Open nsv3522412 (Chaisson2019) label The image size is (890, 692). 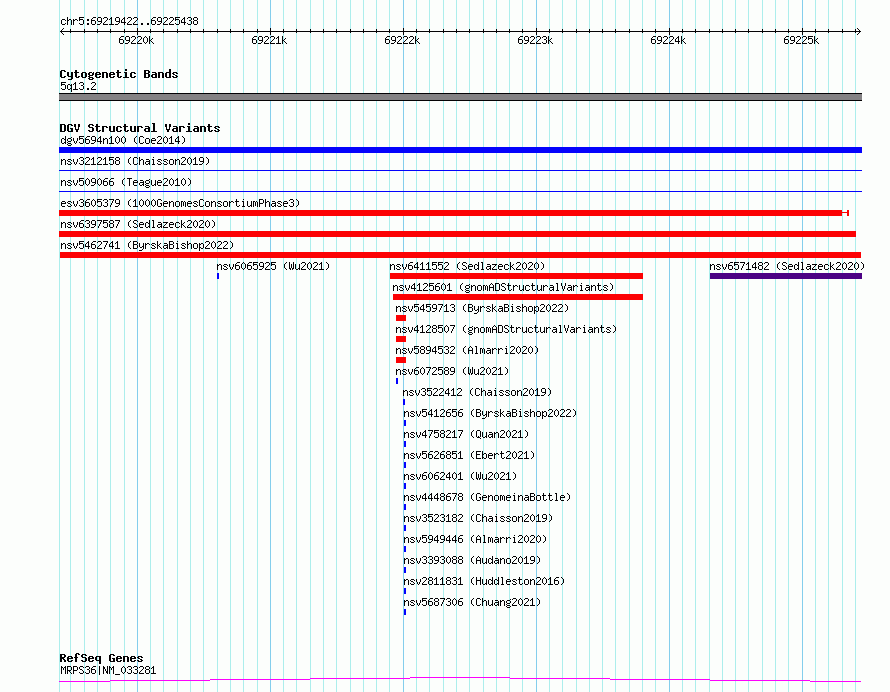pyautogui.click(x=477, y=392)
